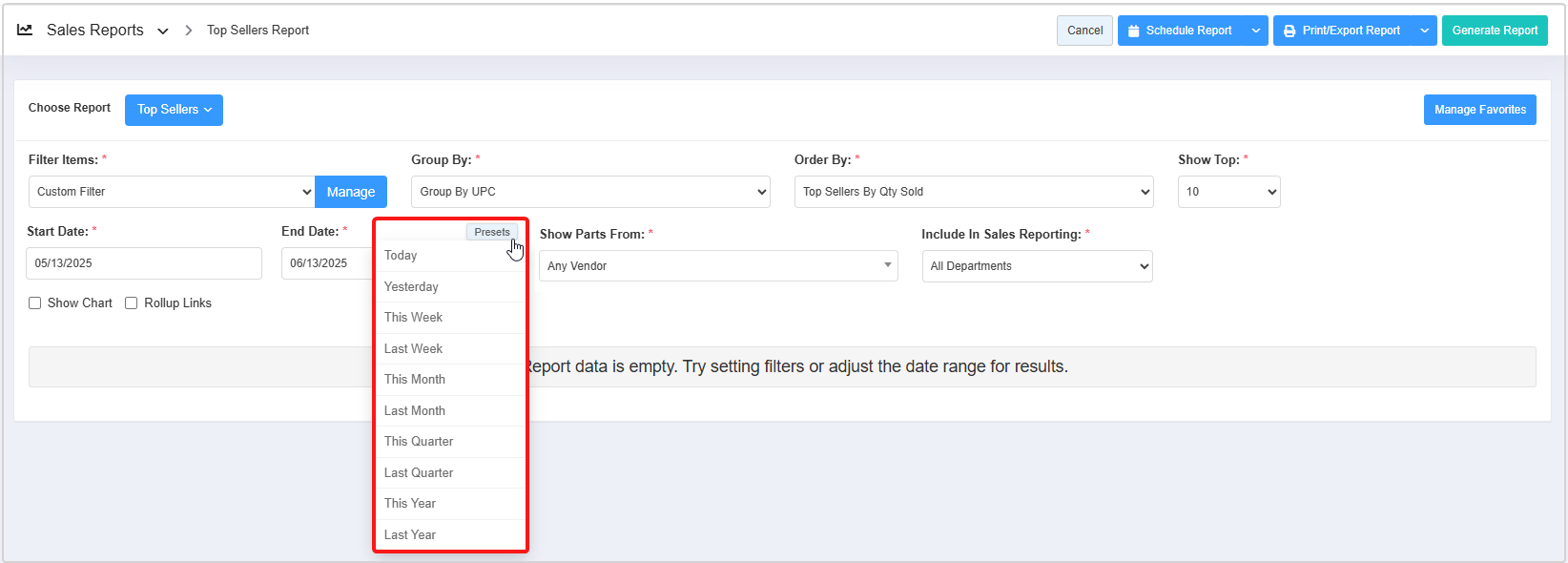The image size is (1568, 563).
Task: Select Last Month preset
Action: coord(415,410)
